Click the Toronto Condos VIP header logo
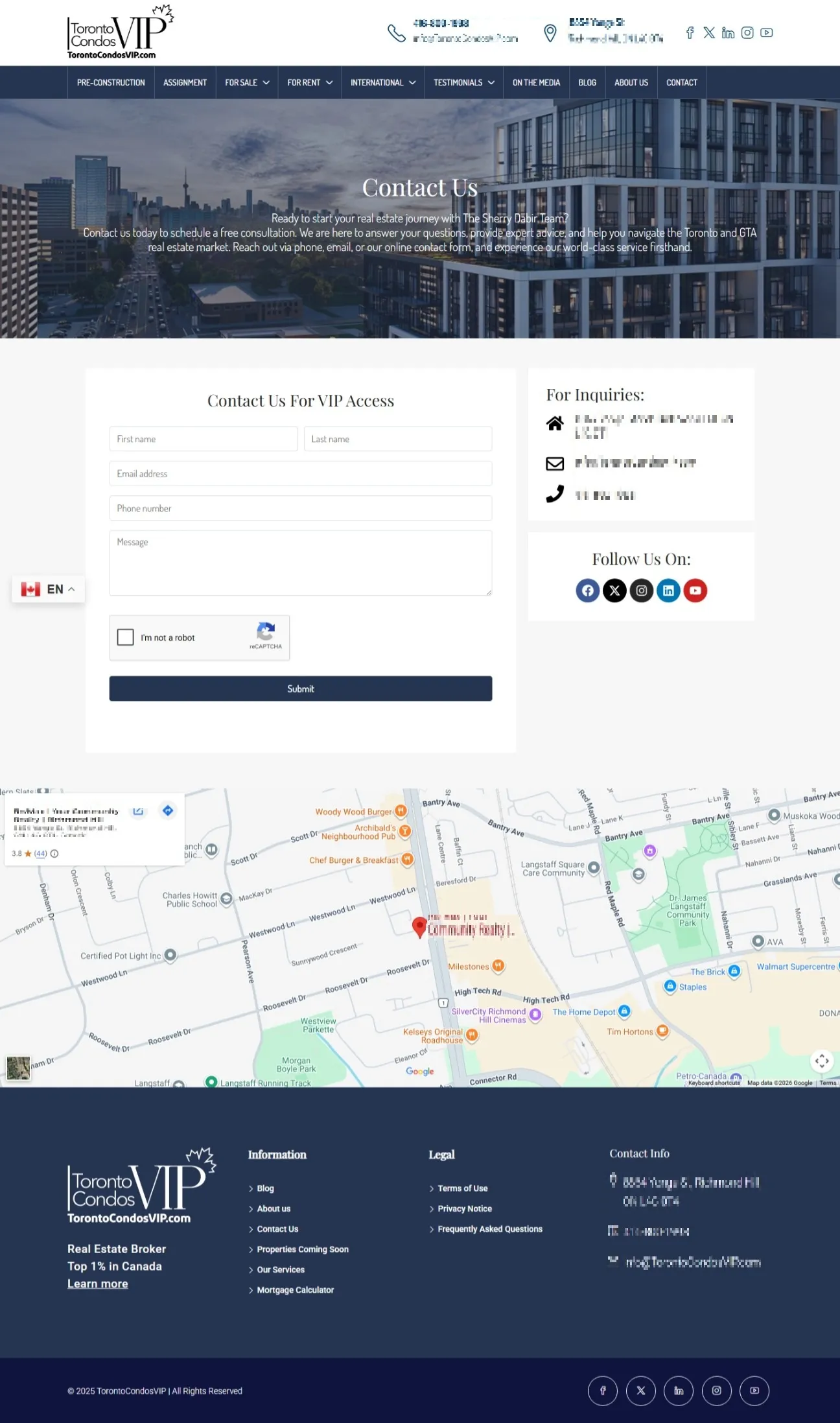840x1423 pixels. click(121, 32)
